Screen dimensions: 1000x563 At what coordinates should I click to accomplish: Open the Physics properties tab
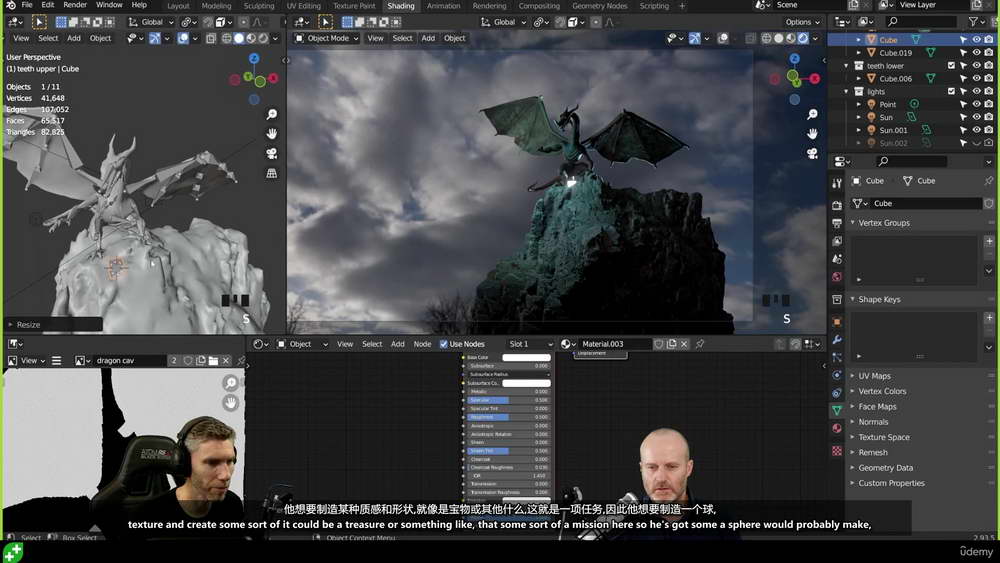tap(837, 375)
